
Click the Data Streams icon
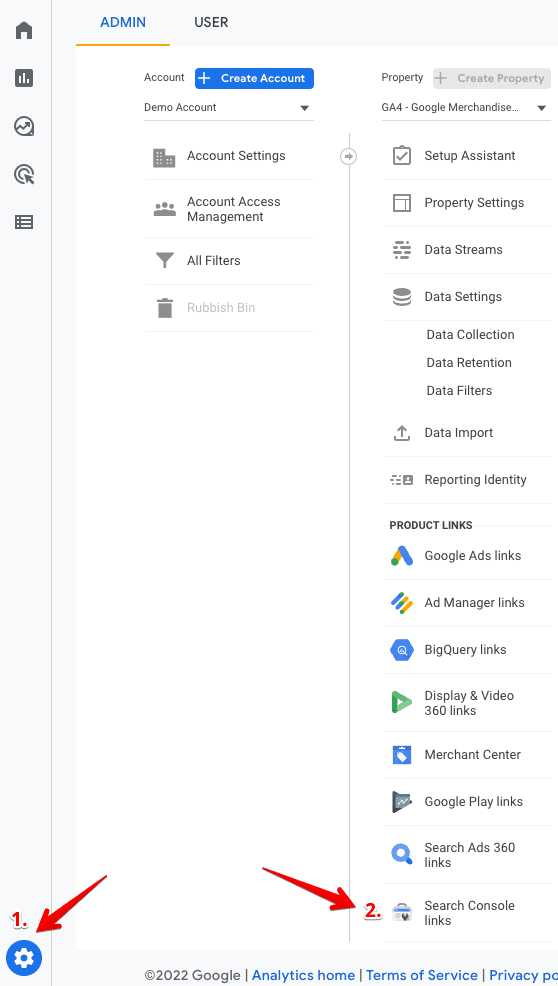point(401,250)
